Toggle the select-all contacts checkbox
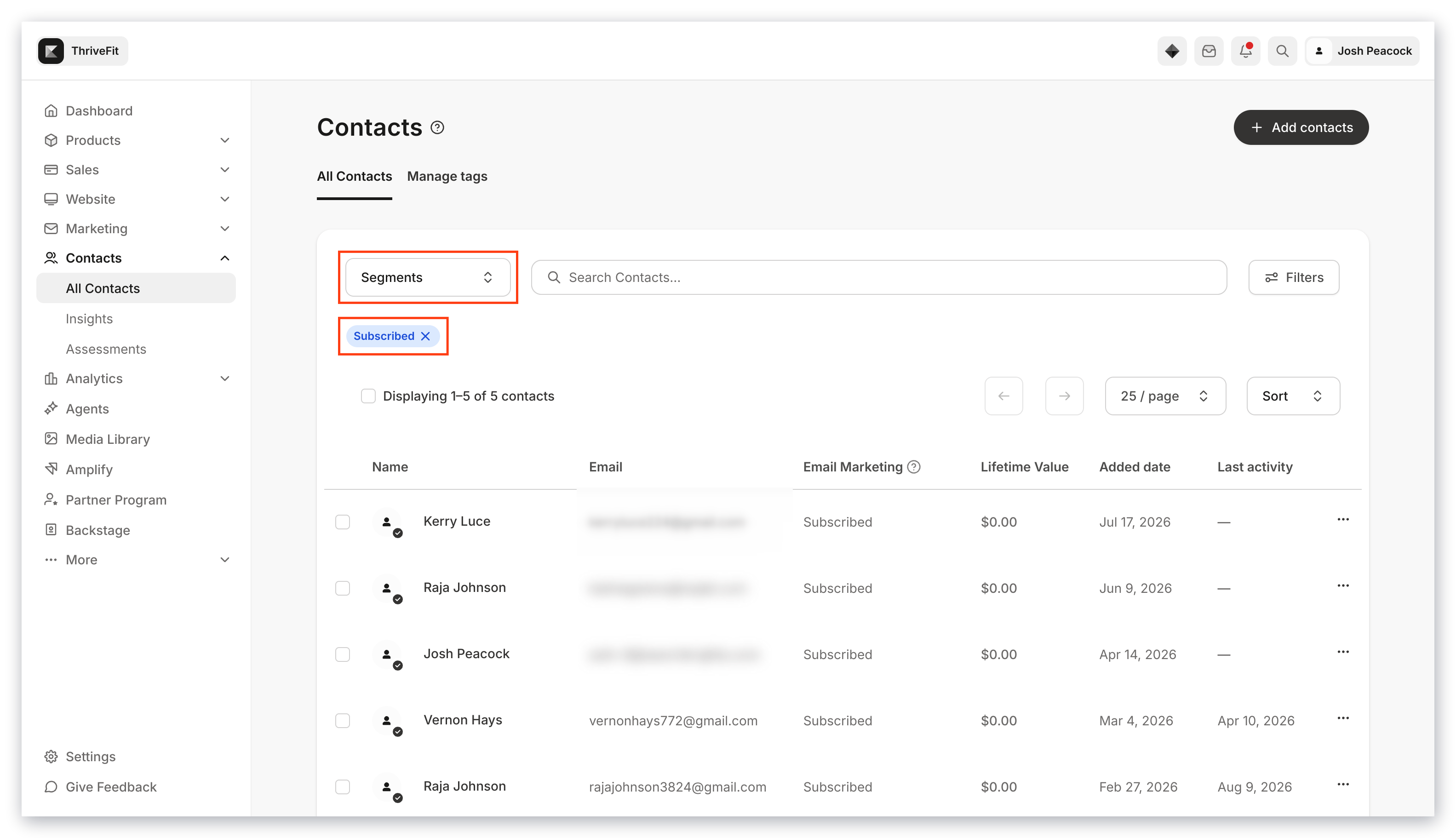The width and height of the screenshot is (1456, 838). (368, 396)
